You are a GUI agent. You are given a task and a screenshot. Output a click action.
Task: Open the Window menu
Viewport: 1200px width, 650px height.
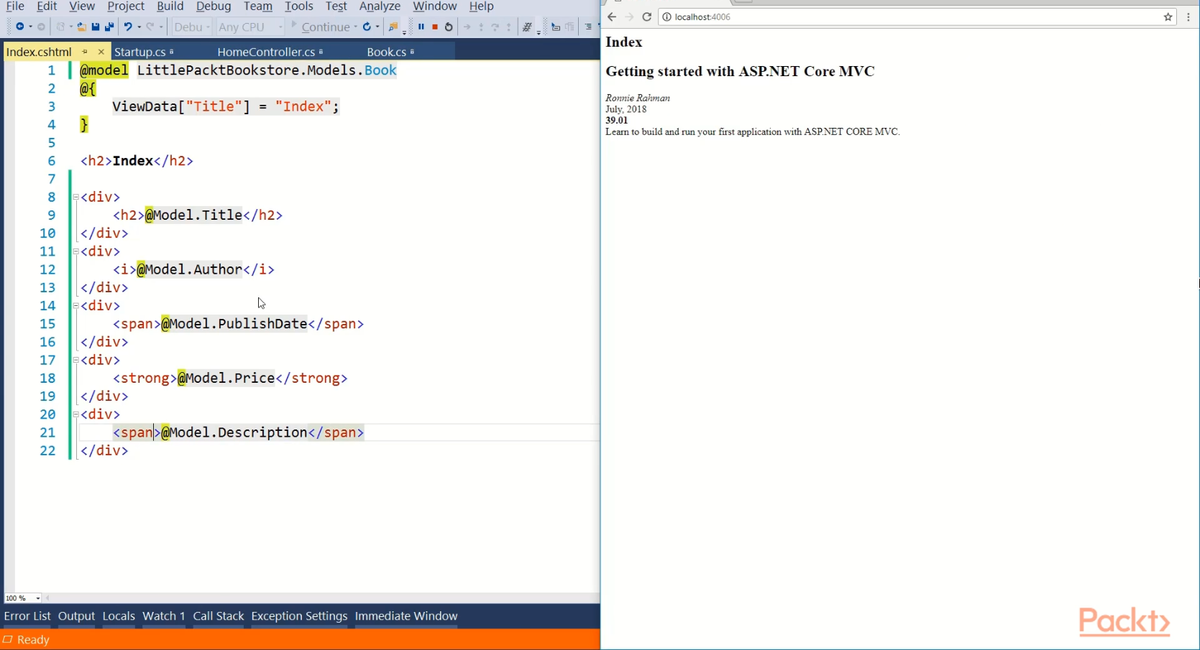coord(435,6)
